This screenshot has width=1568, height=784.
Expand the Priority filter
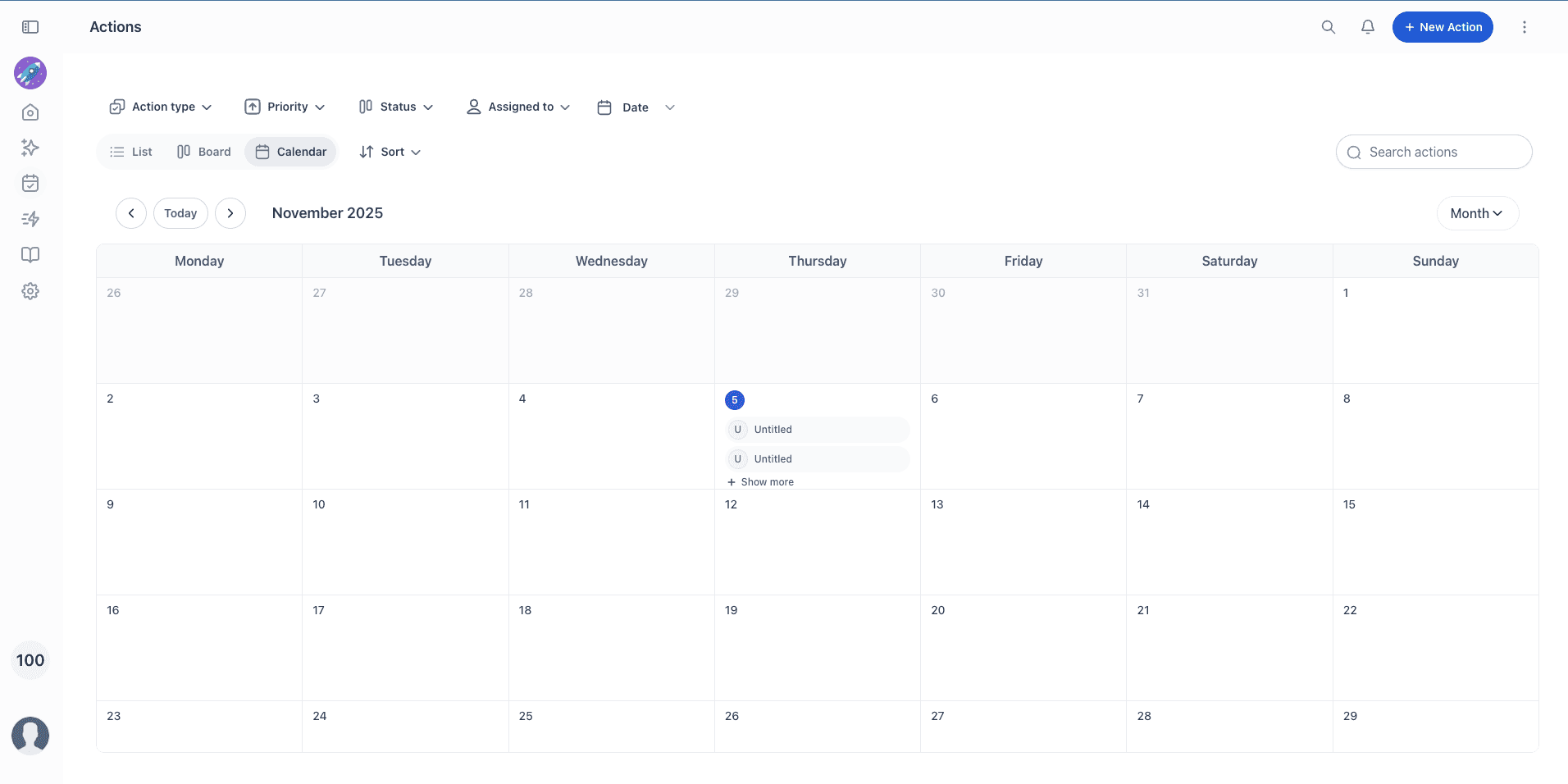tap(285, 107)
